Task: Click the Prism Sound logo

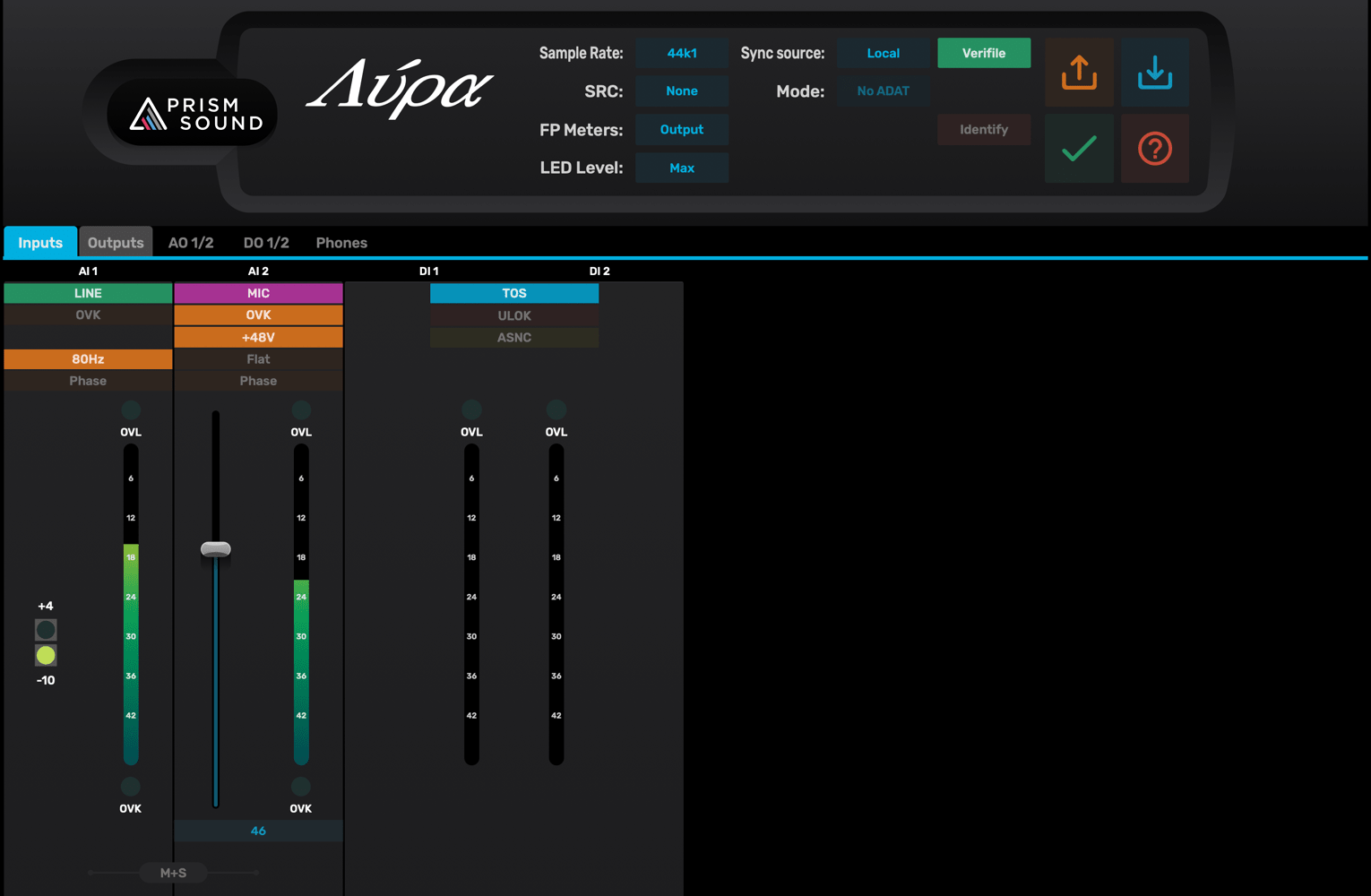Action: click(x=193, y=113)
